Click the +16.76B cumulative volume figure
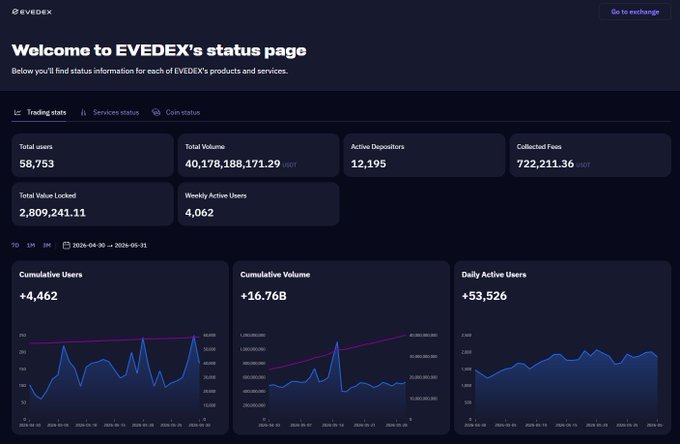The width and height of the screenshot is (680, 444). (x=263, y=296)
